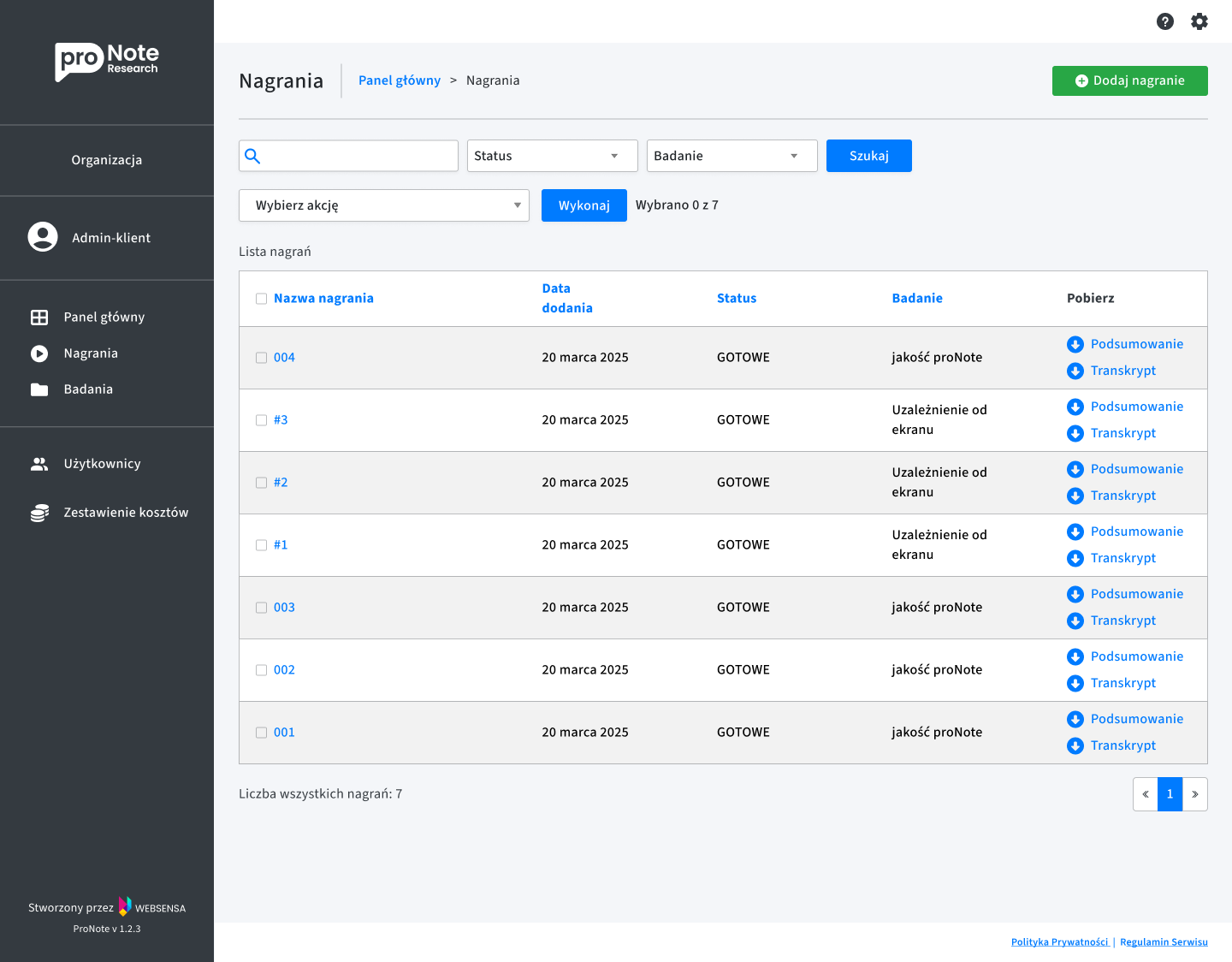Viewport: 1232px width, 962px height.
Task: Click download icon for Podsumowanie of #2
Action: (x=1075, y=469)
